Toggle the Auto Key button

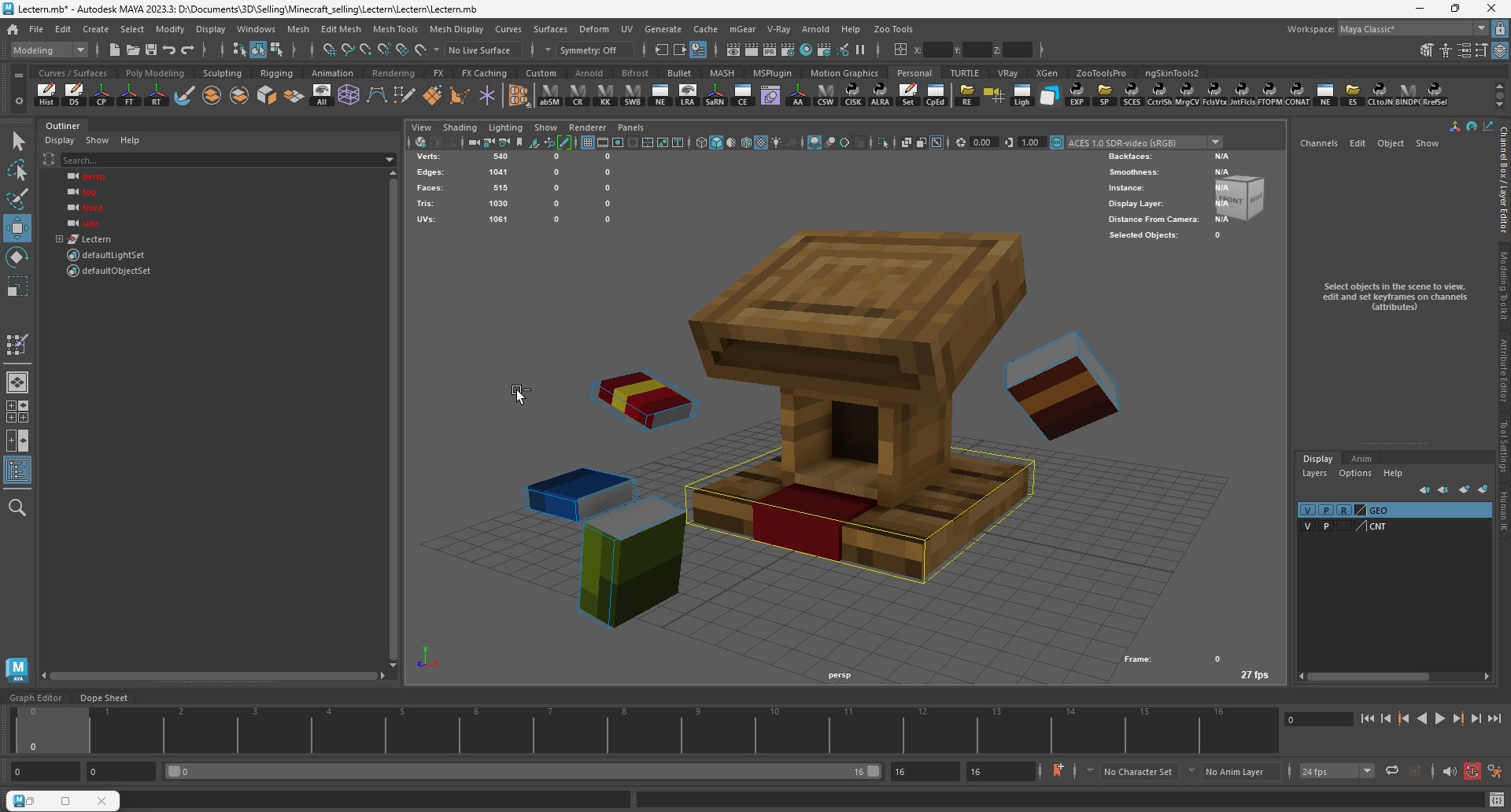[1472, 771]
